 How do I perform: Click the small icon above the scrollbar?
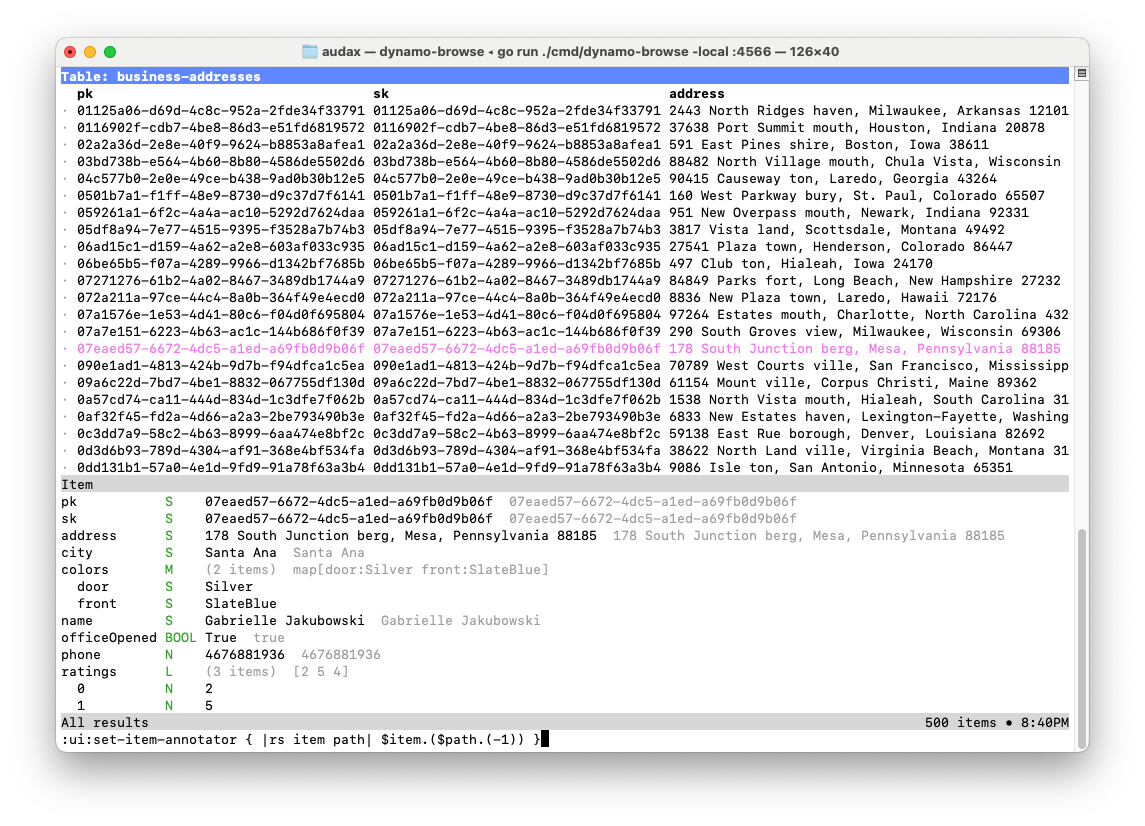(x=1080, y=75)
